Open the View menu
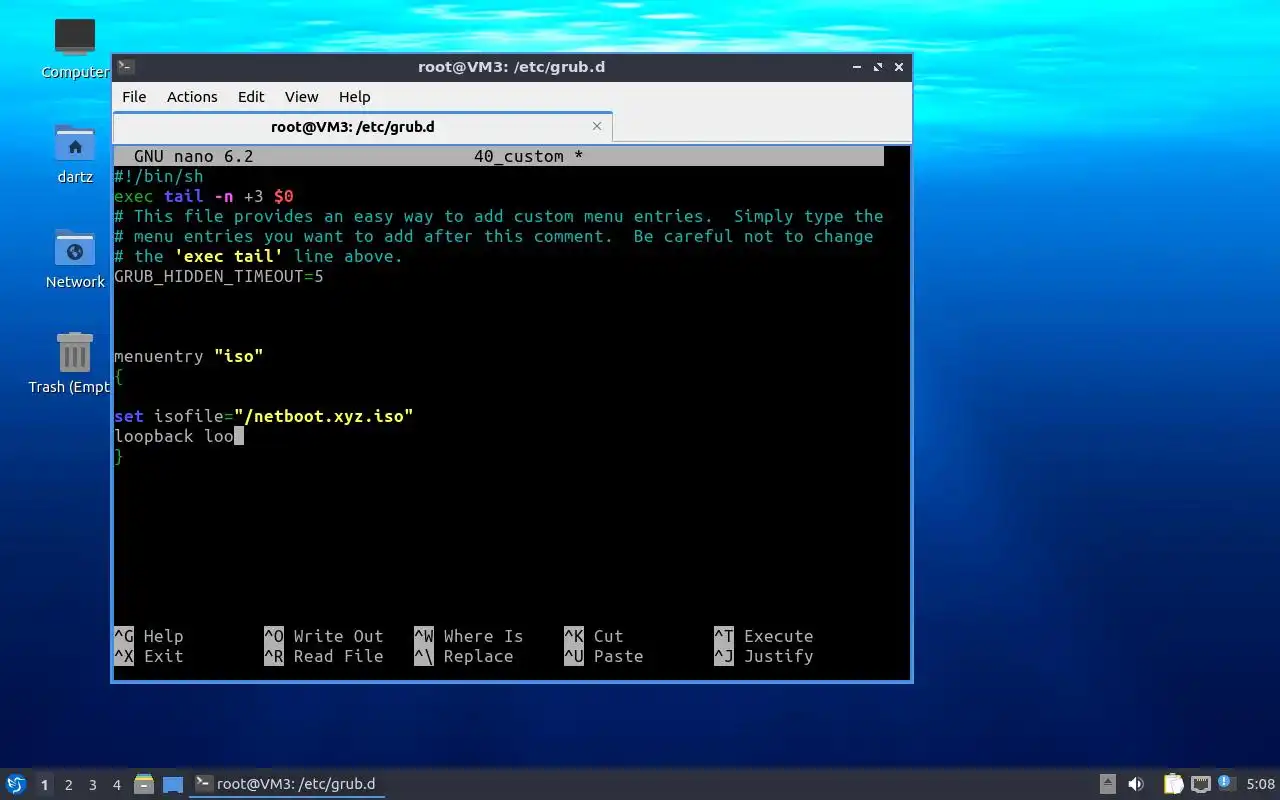The image size is (1280, 800). pos(301,97)
